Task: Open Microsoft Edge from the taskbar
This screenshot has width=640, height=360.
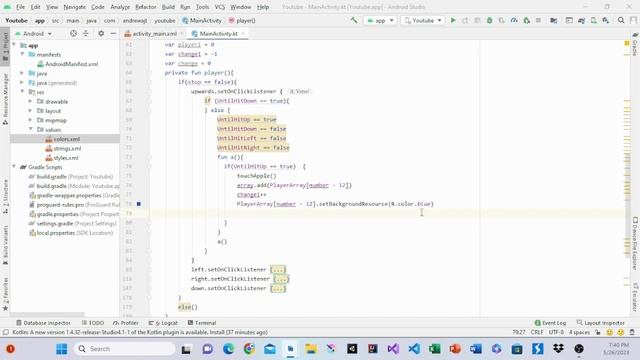Action: click(x=229, y=349)
